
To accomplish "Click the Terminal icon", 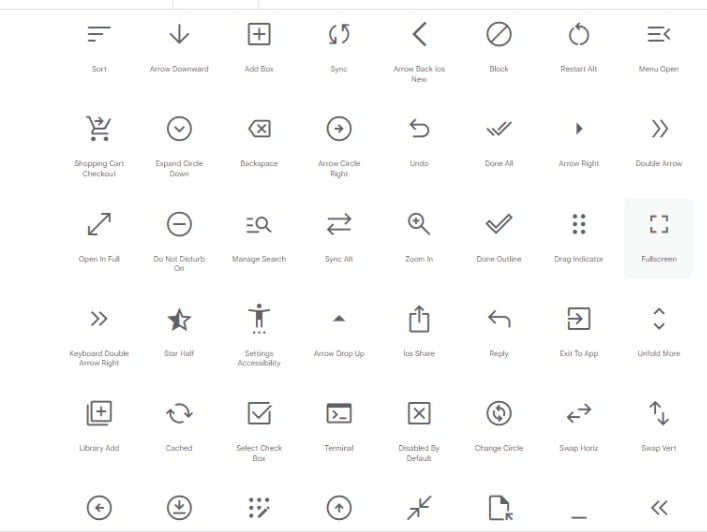I will (x=339, y=413).
